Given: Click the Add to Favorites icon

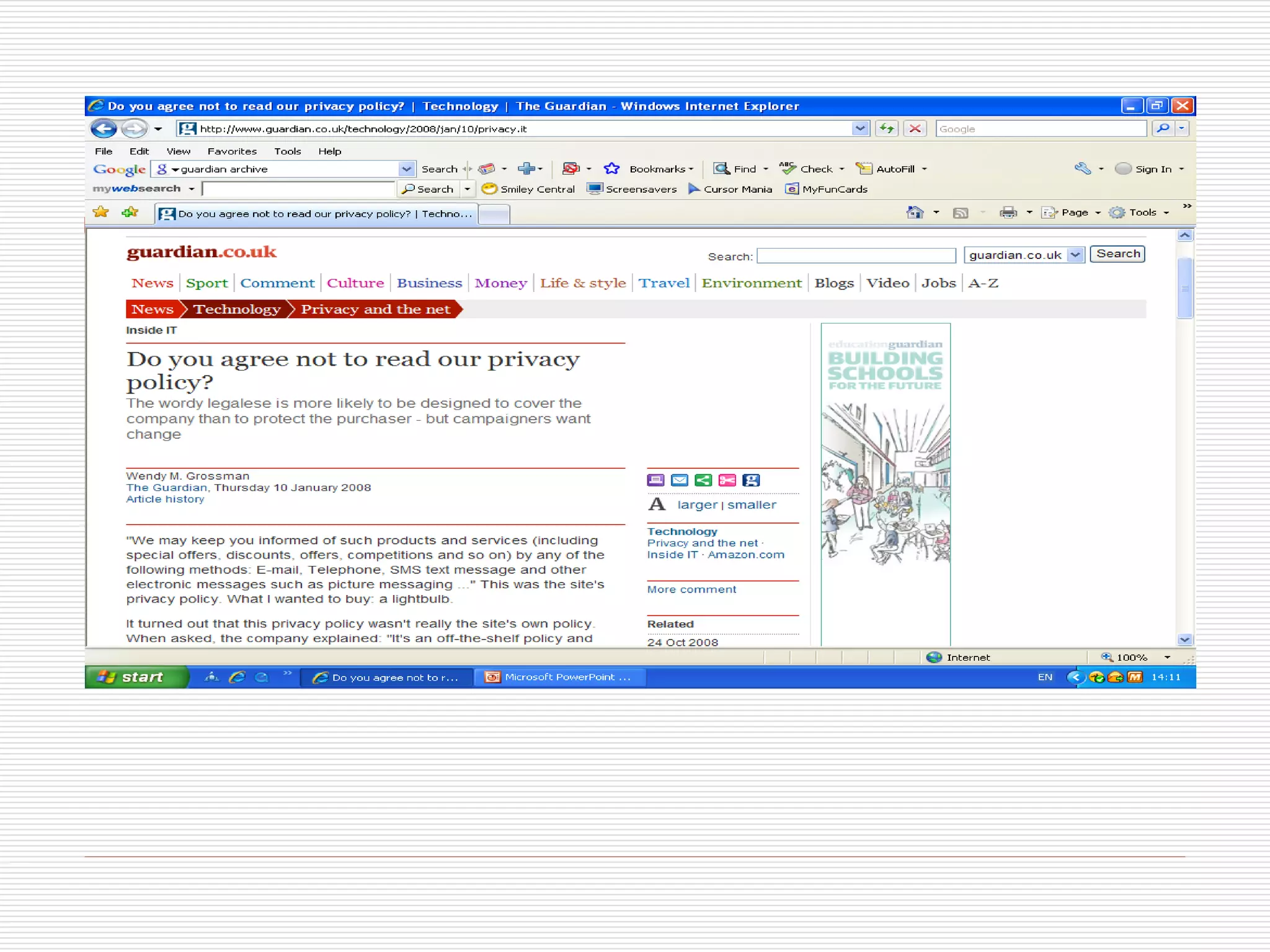Looking at the screenshot, I should coord(130,213).
